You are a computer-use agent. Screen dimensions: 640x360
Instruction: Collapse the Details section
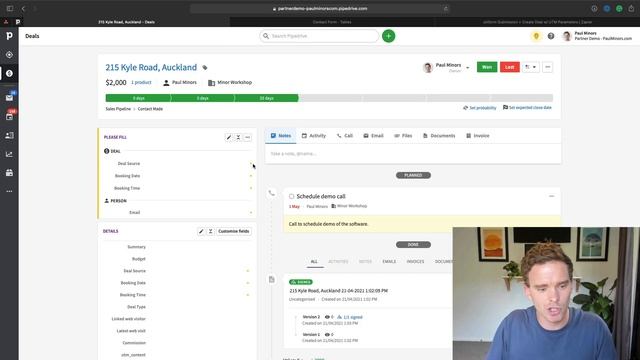210,231
